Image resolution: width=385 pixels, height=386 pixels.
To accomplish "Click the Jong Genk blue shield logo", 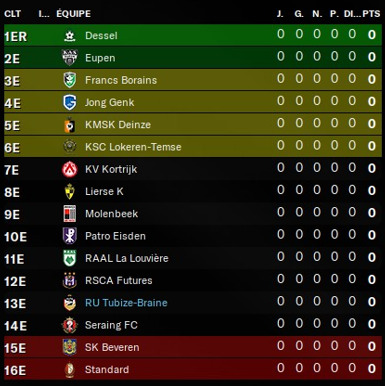I will [70, 102].
